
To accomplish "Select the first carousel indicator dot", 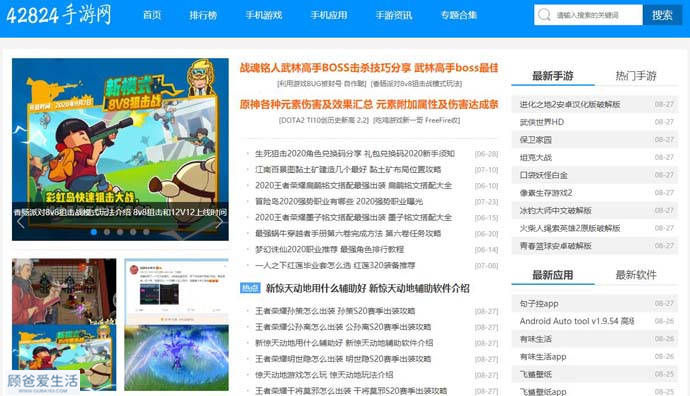I will click(94, 232).
